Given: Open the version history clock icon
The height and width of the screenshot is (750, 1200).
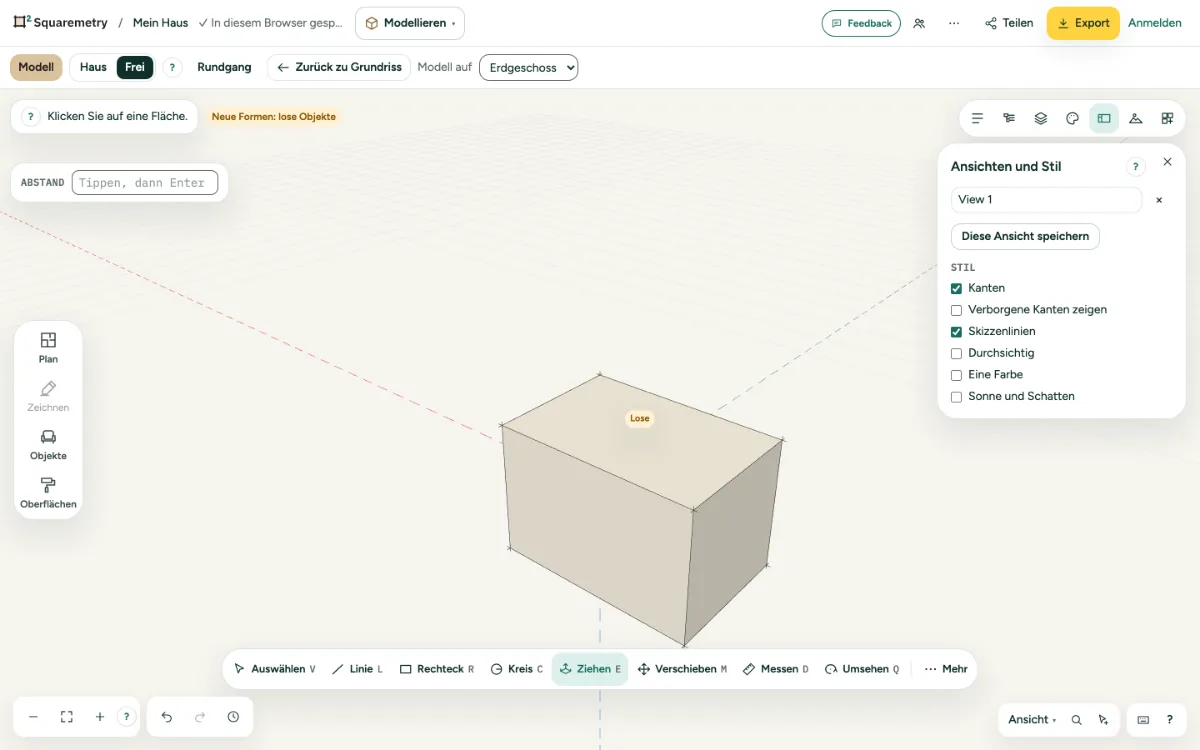Looking at the screenshot, I should 233,717.
